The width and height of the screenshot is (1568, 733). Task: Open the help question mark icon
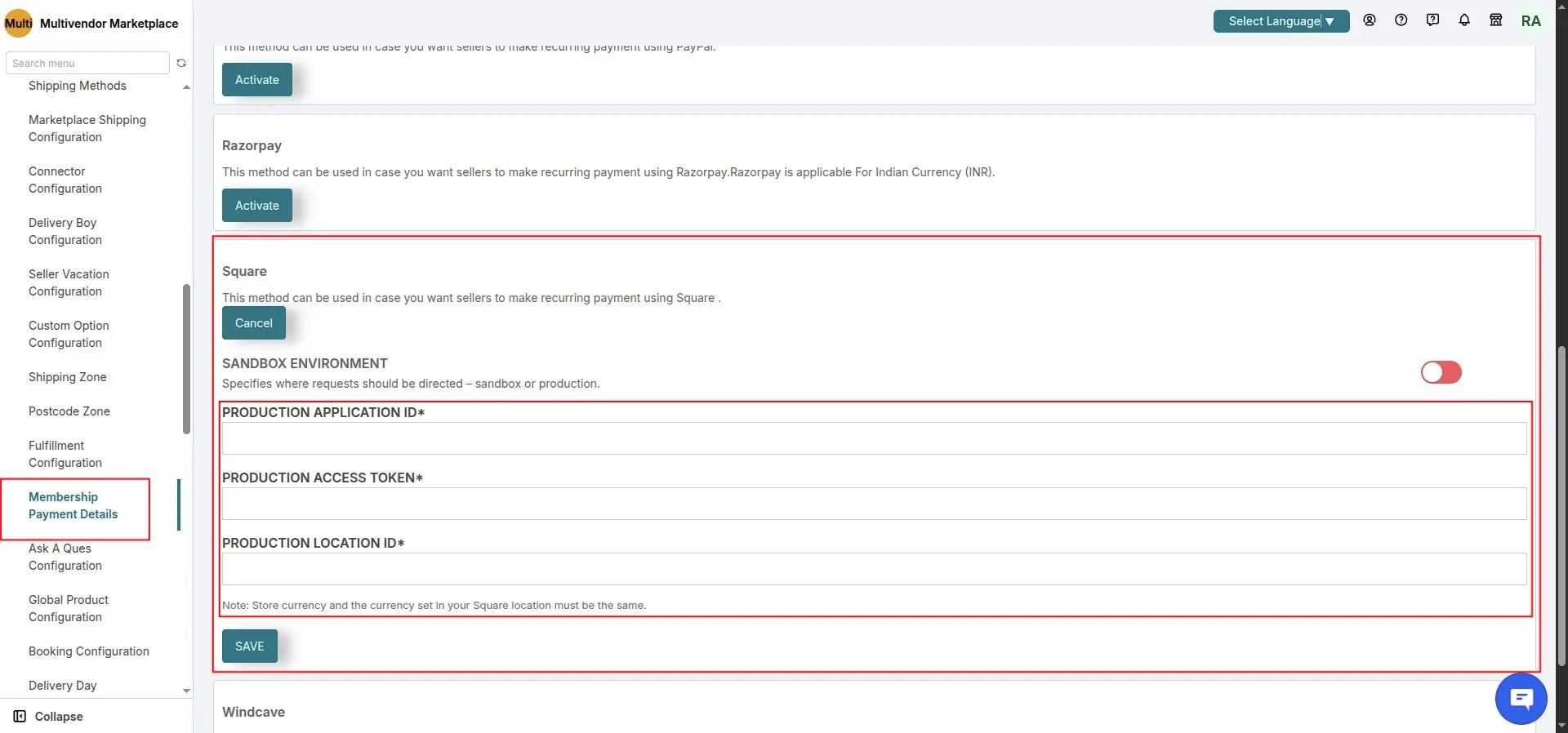click(1401, 20)
